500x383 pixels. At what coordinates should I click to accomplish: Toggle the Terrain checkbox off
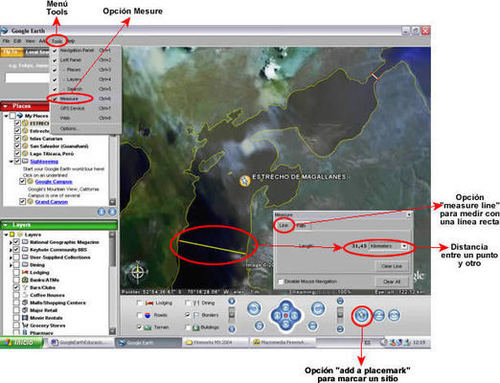(x=140, y=327)
